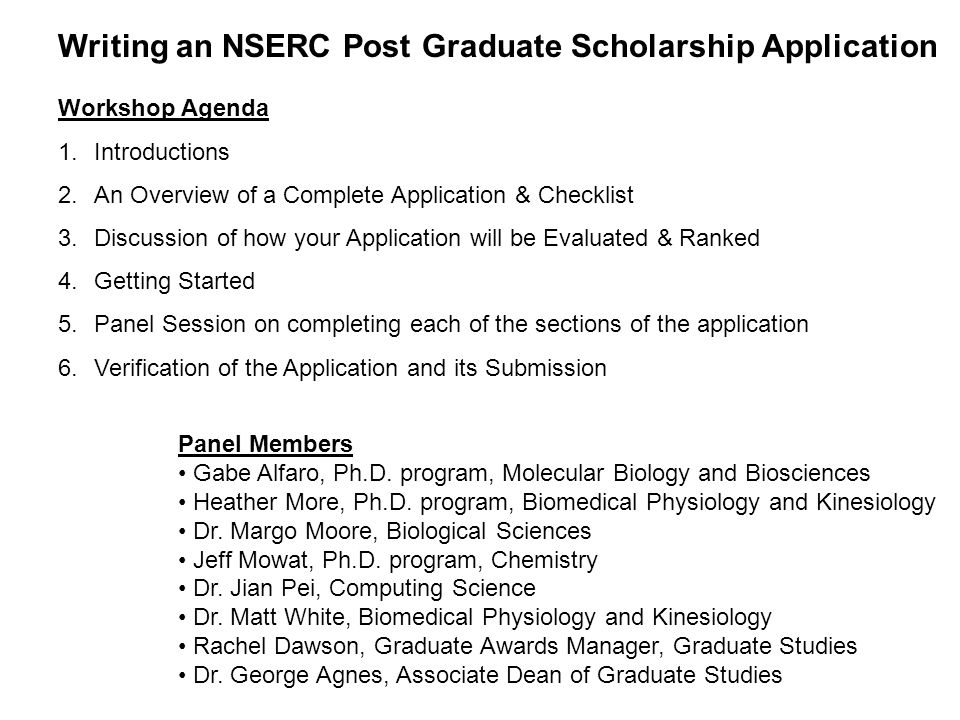Screen dimensions: 960x720
Task: Click the Panel Session agenda item
Action: point(433,324)
